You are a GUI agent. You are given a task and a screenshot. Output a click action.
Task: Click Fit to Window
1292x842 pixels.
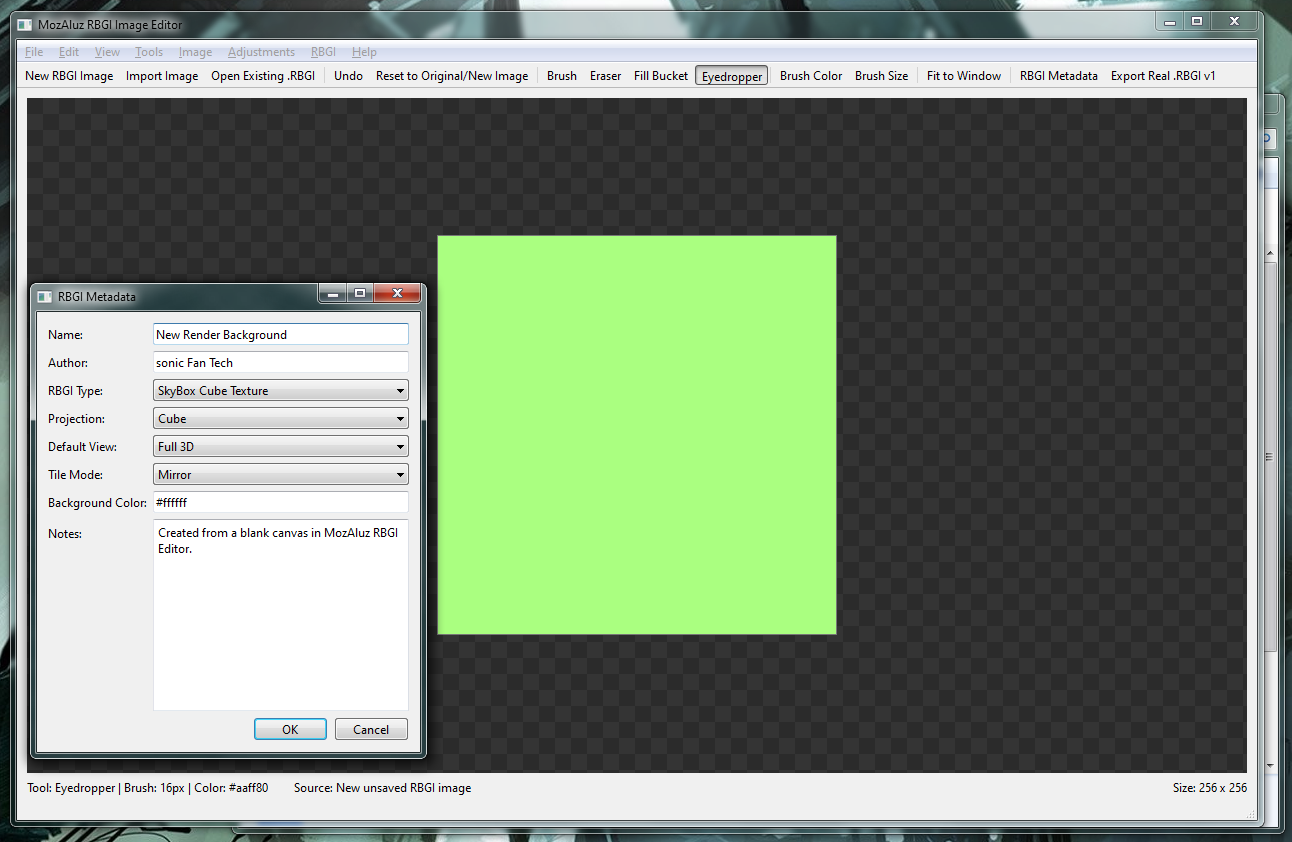tap(964, 76)
